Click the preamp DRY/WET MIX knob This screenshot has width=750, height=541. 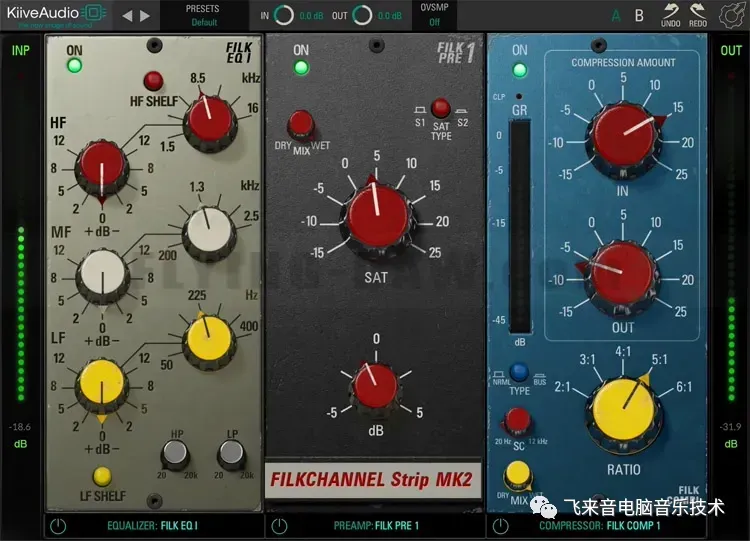(301, 125)
